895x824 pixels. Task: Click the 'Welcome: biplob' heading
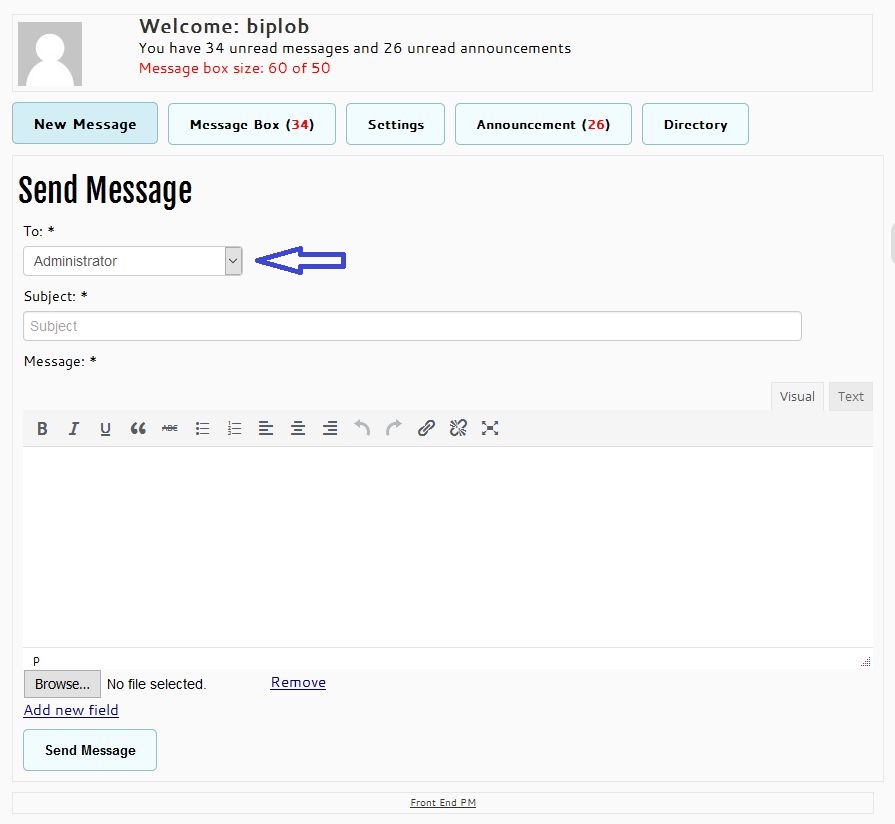[x=224, y=26]
